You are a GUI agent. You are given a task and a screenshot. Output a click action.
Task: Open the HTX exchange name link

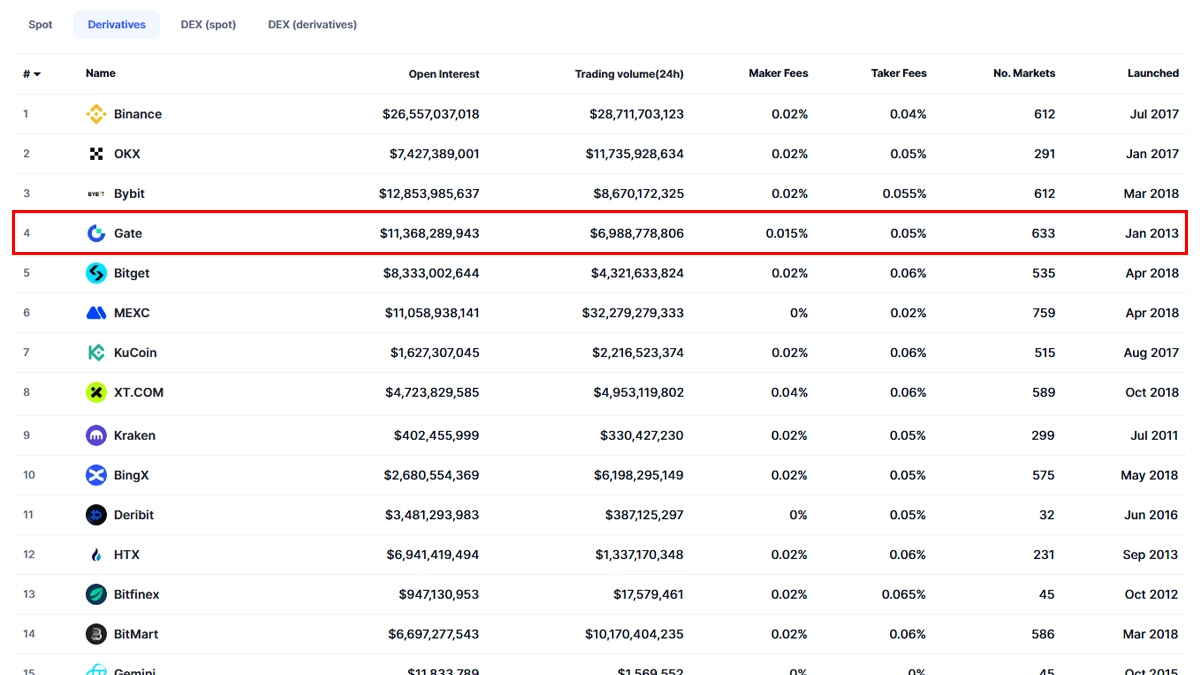coord(126,555)
